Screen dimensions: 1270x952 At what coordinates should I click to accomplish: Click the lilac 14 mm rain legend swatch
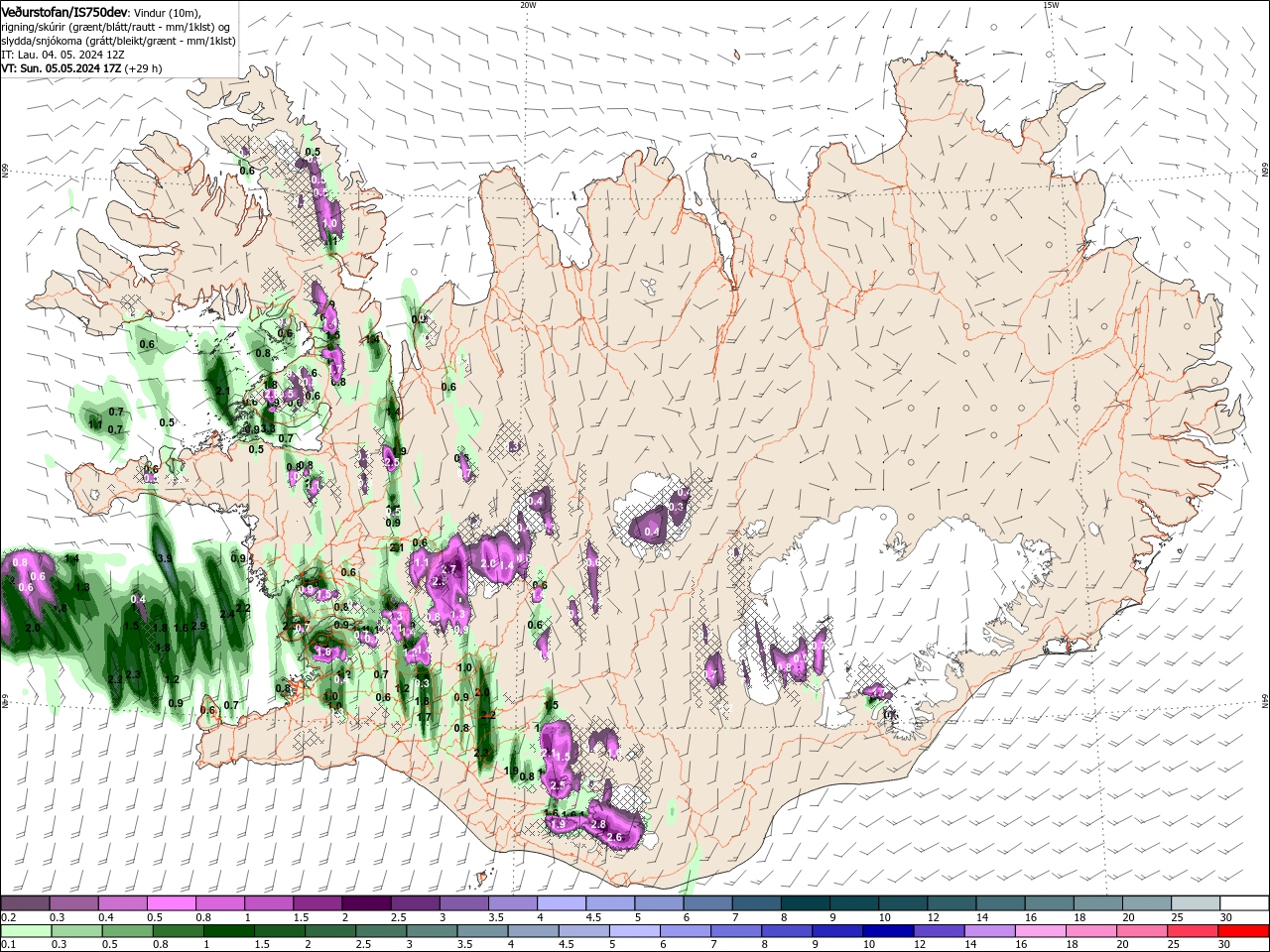coord(990,931)
